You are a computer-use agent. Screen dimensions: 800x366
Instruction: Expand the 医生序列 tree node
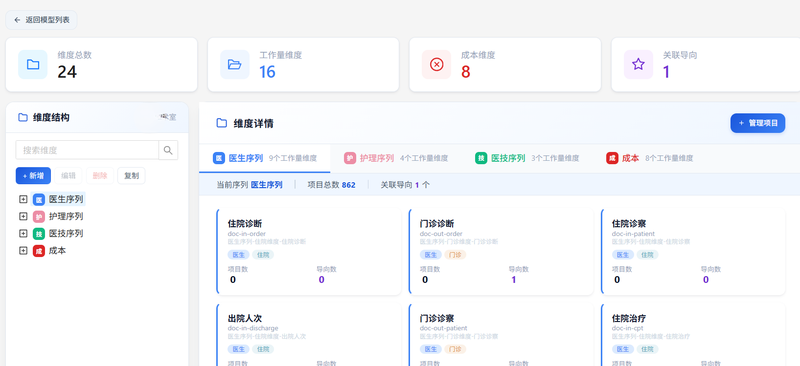click(x=23, y=199)
